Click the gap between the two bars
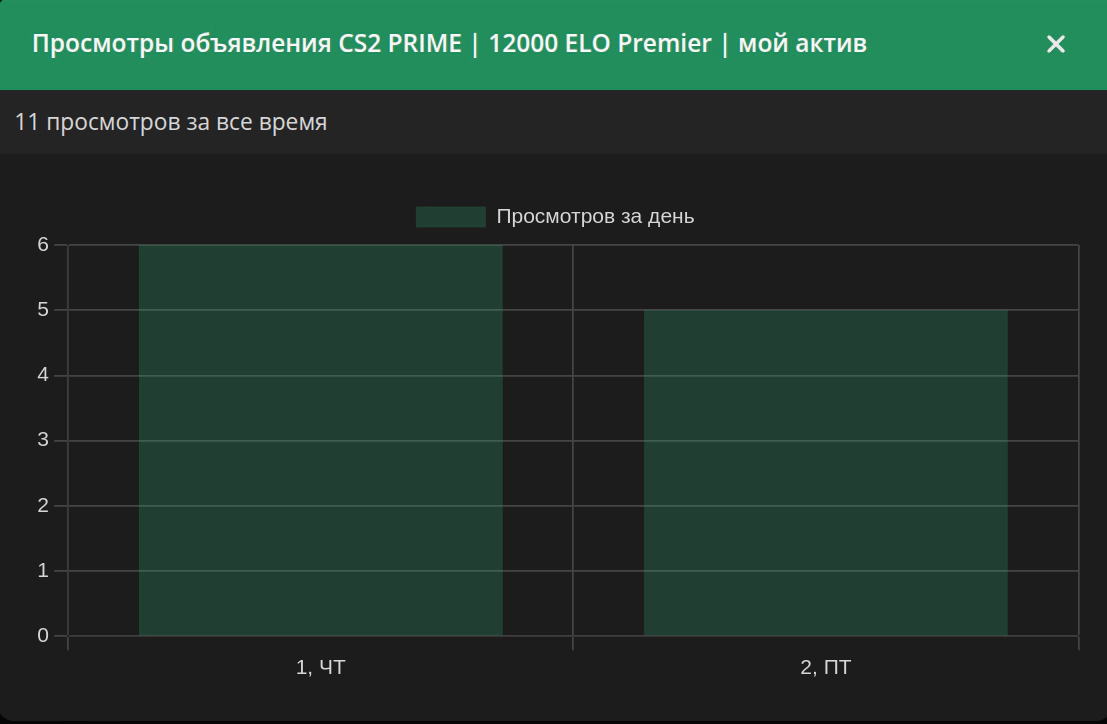Screen dimensions: 1107x724 573,440
